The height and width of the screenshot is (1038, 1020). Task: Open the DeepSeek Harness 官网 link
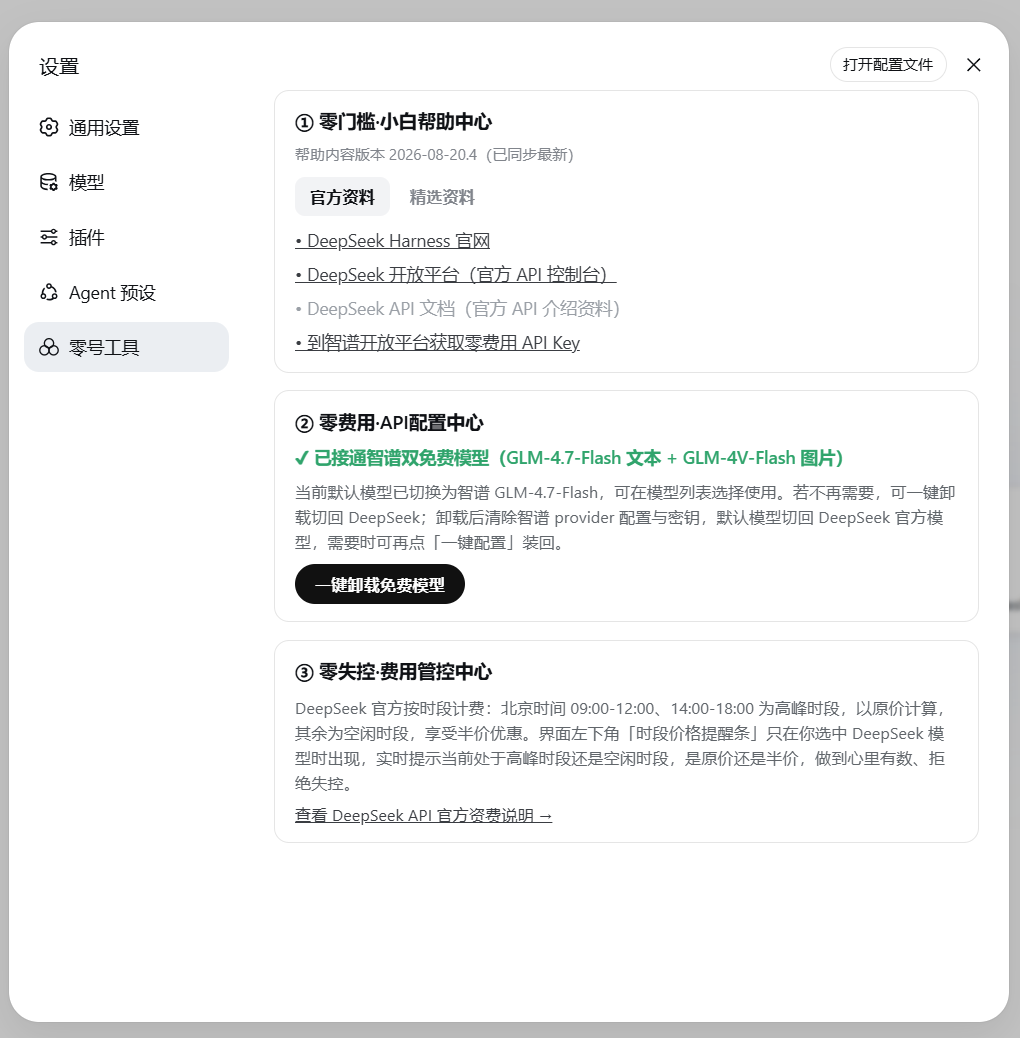pos(393,241)
